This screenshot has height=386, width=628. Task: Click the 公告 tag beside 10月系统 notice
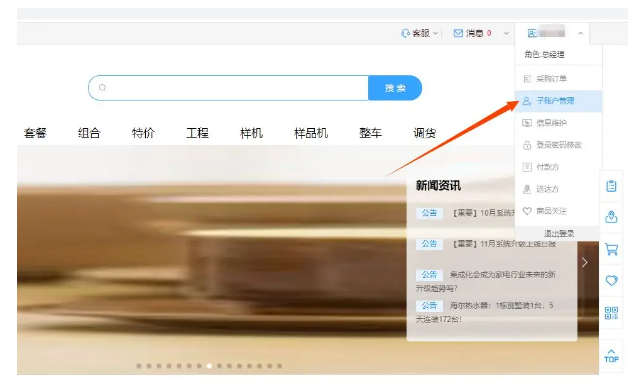tap(429, 213)
